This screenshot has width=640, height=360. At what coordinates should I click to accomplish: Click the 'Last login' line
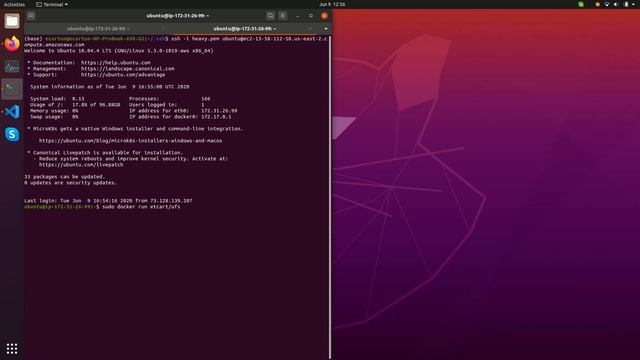[x=108, y=200]
